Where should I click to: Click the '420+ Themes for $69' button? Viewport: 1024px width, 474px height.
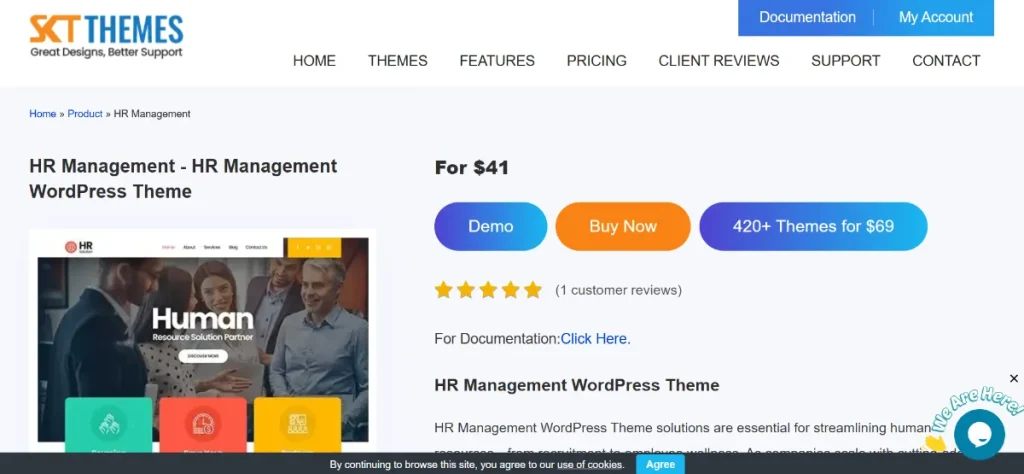pos(813,227)
